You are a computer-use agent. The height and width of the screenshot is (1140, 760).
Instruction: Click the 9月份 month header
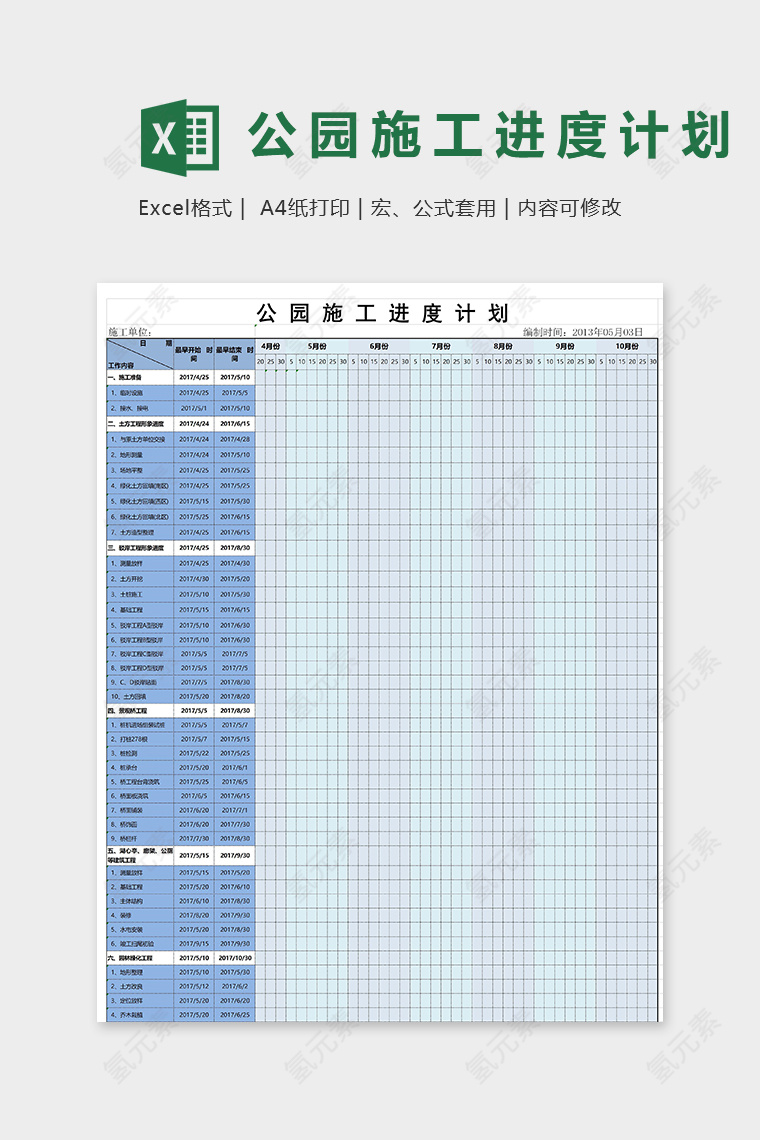(x=564, y=347)
